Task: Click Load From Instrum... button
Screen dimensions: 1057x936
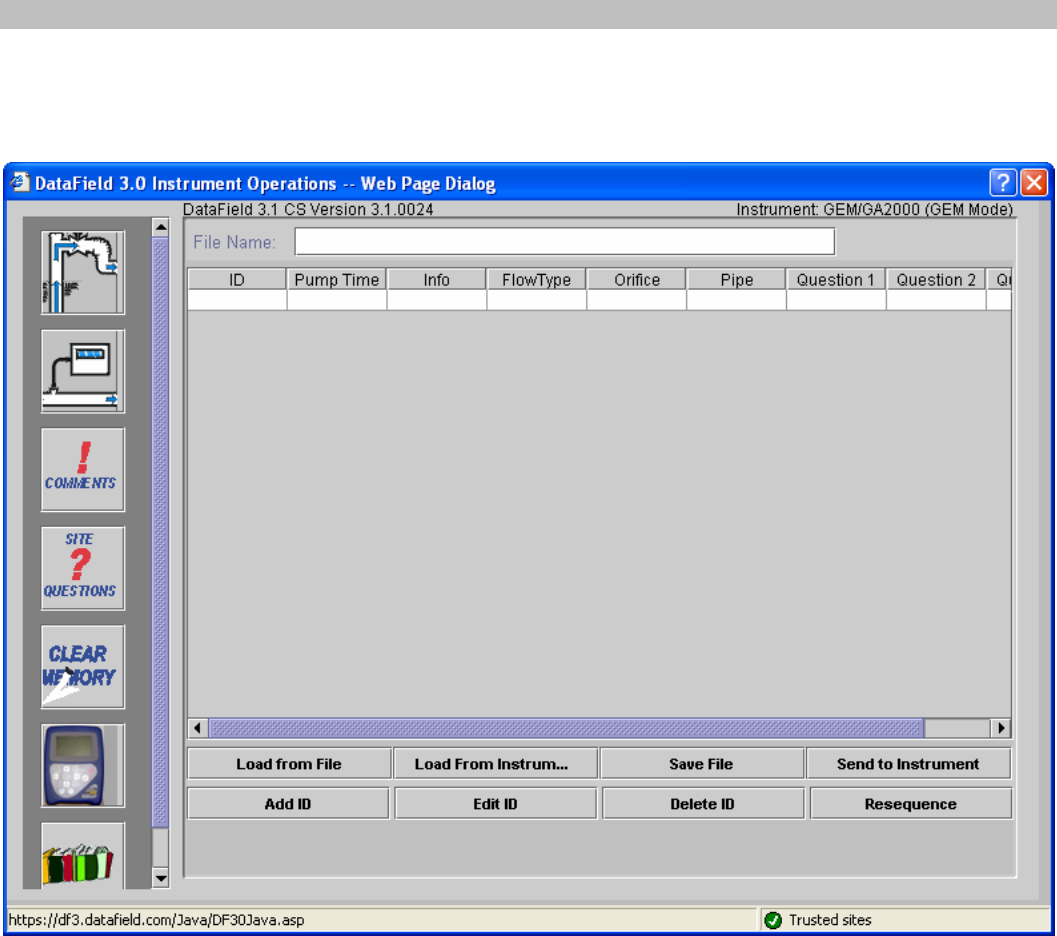Action: tap(495, 763)
